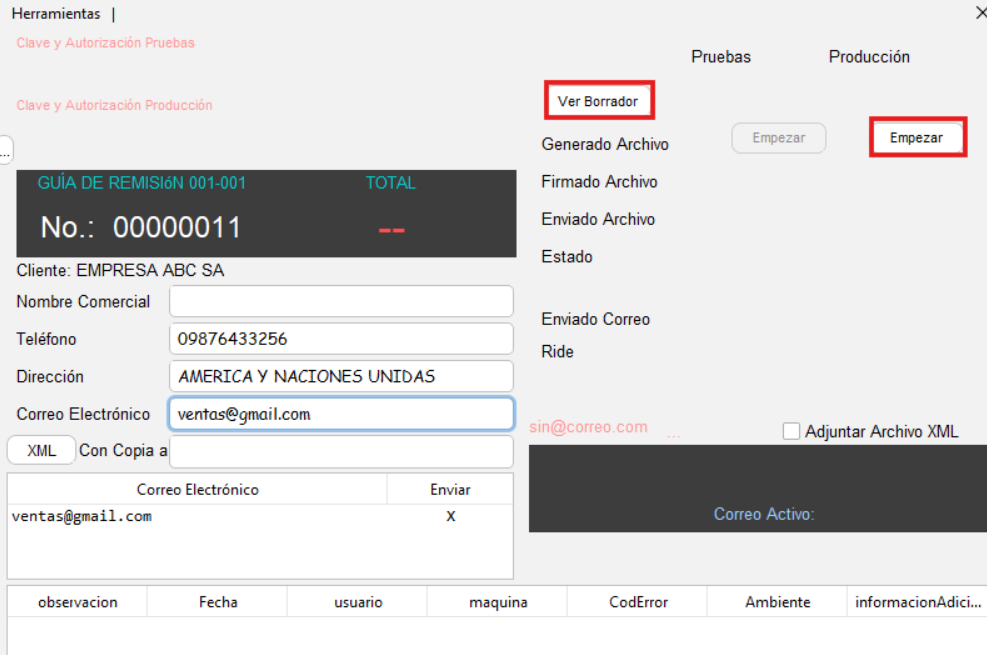
Task: Click the XML button
Action: click(x=41, y=451)
